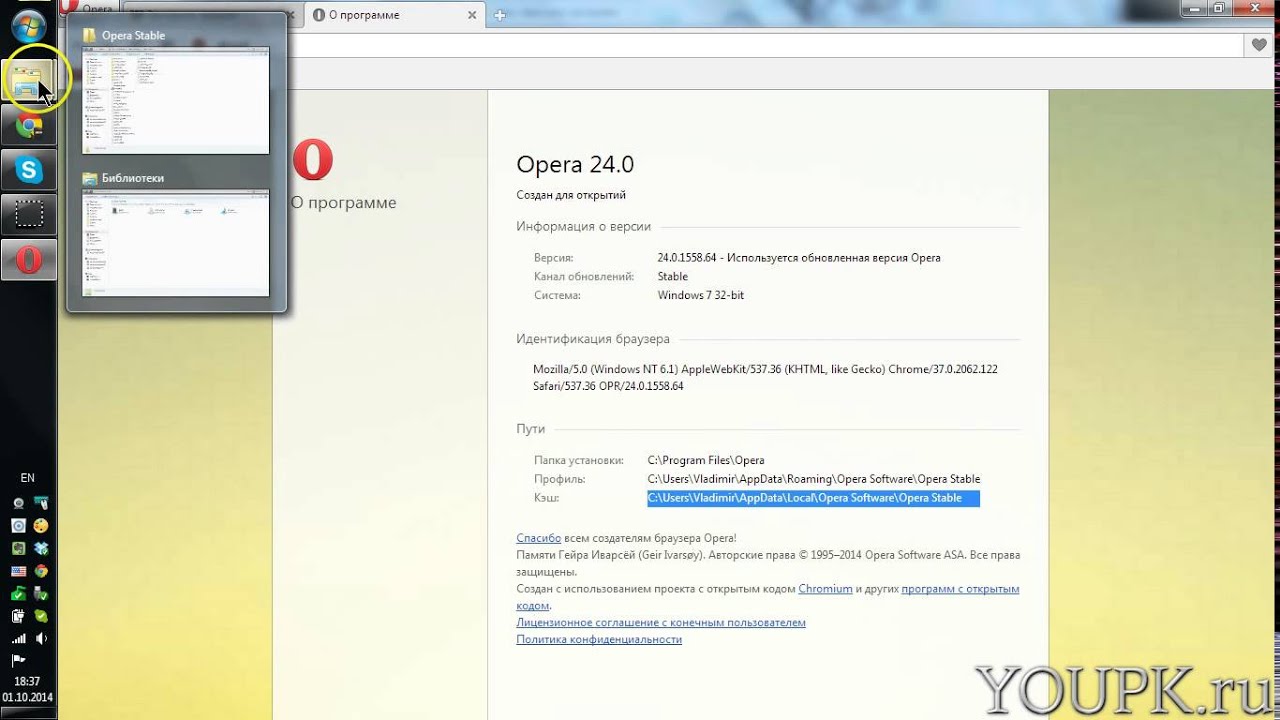Click the large red Opera logo
The height and width of the screenshot is (720, 1280).
pos(313,160)
